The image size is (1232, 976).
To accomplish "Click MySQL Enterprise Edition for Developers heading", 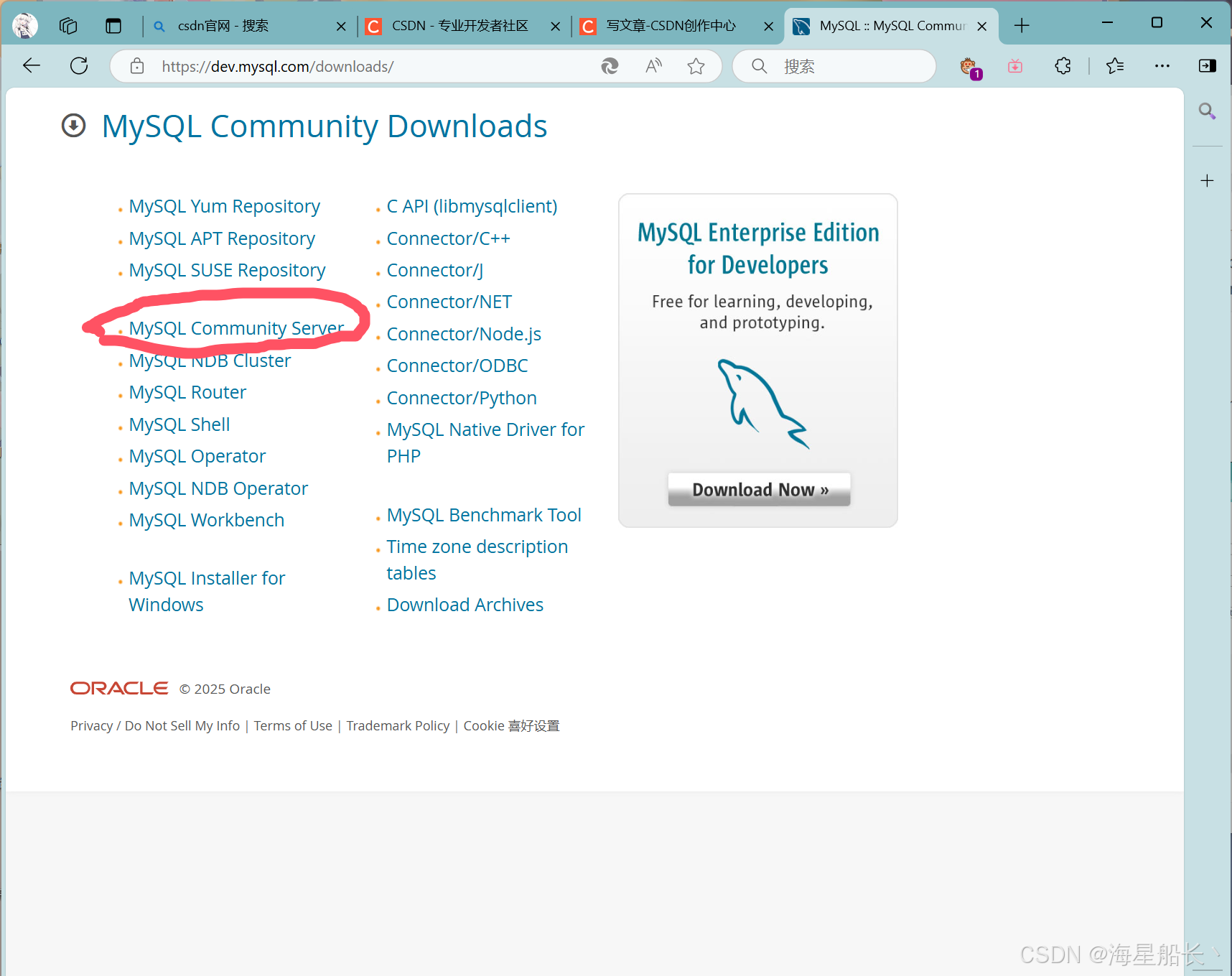I will 758,248.
